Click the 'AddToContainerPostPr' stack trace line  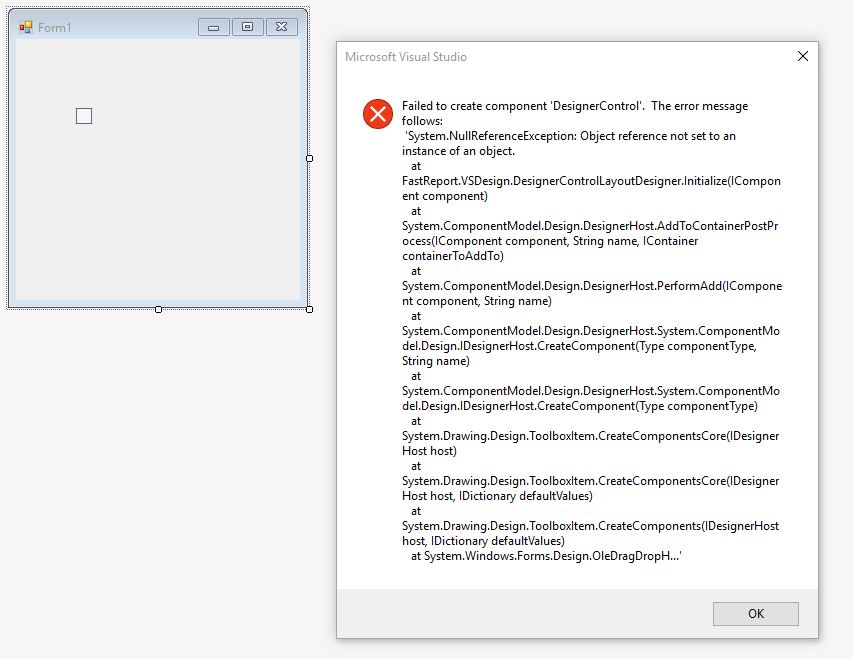(590, 226)
